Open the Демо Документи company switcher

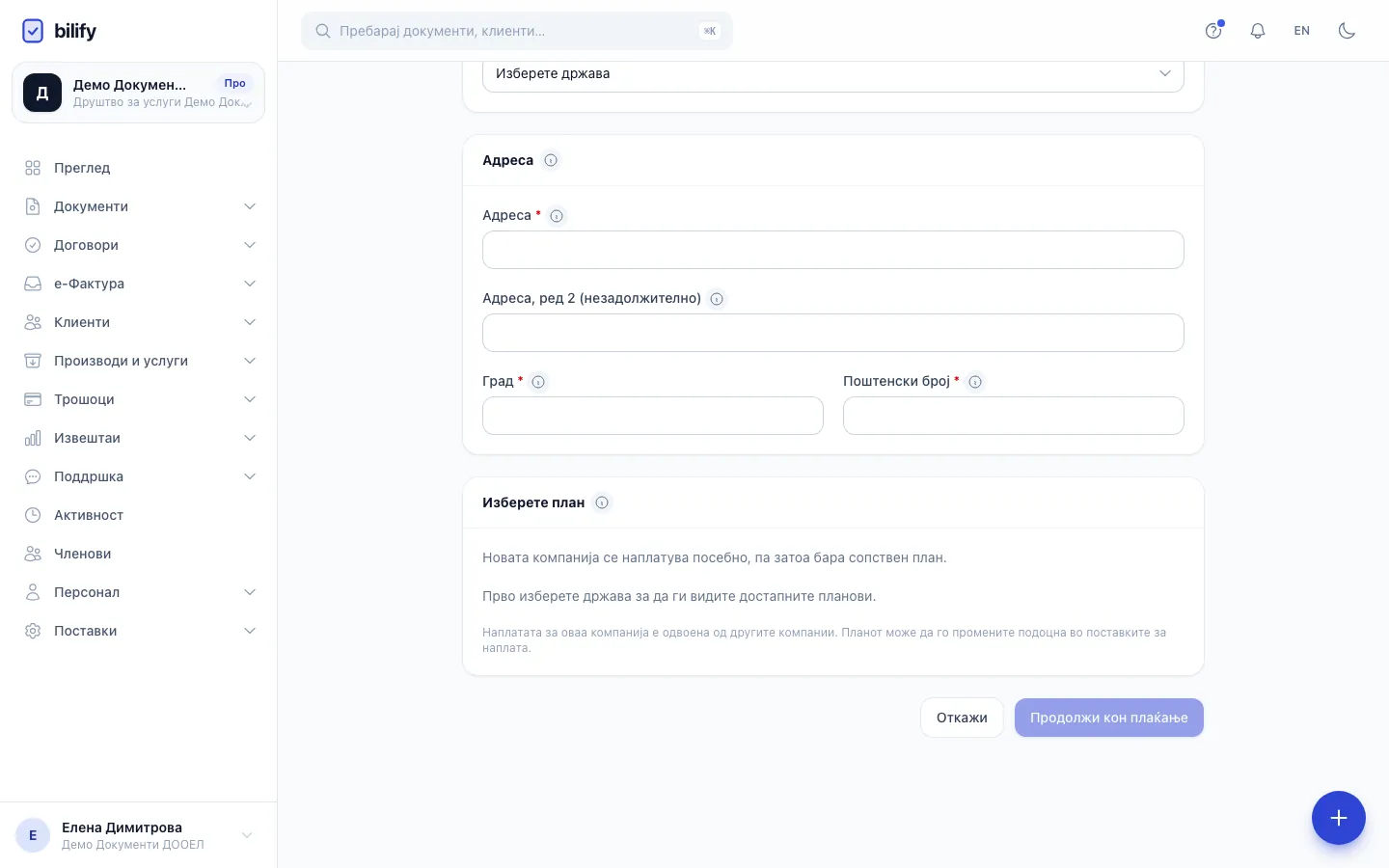point(138,93)
